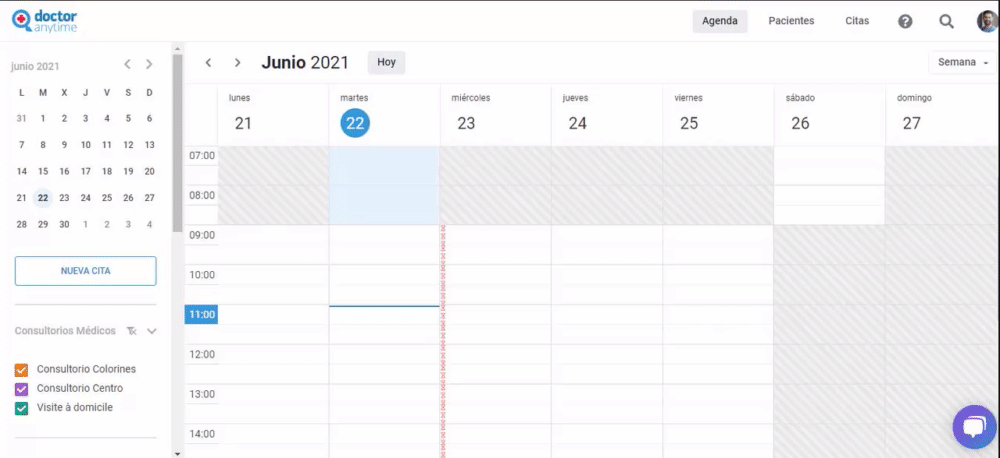Open the Citas tab
The height and width of the screenshot is (458, 1000).
pos(857,21)
